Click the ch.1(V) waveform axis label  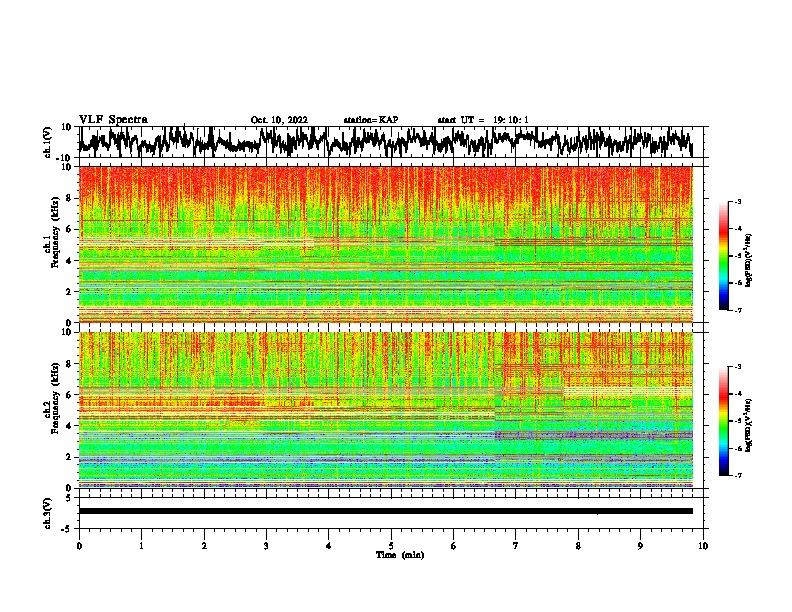tap(48, 142)
